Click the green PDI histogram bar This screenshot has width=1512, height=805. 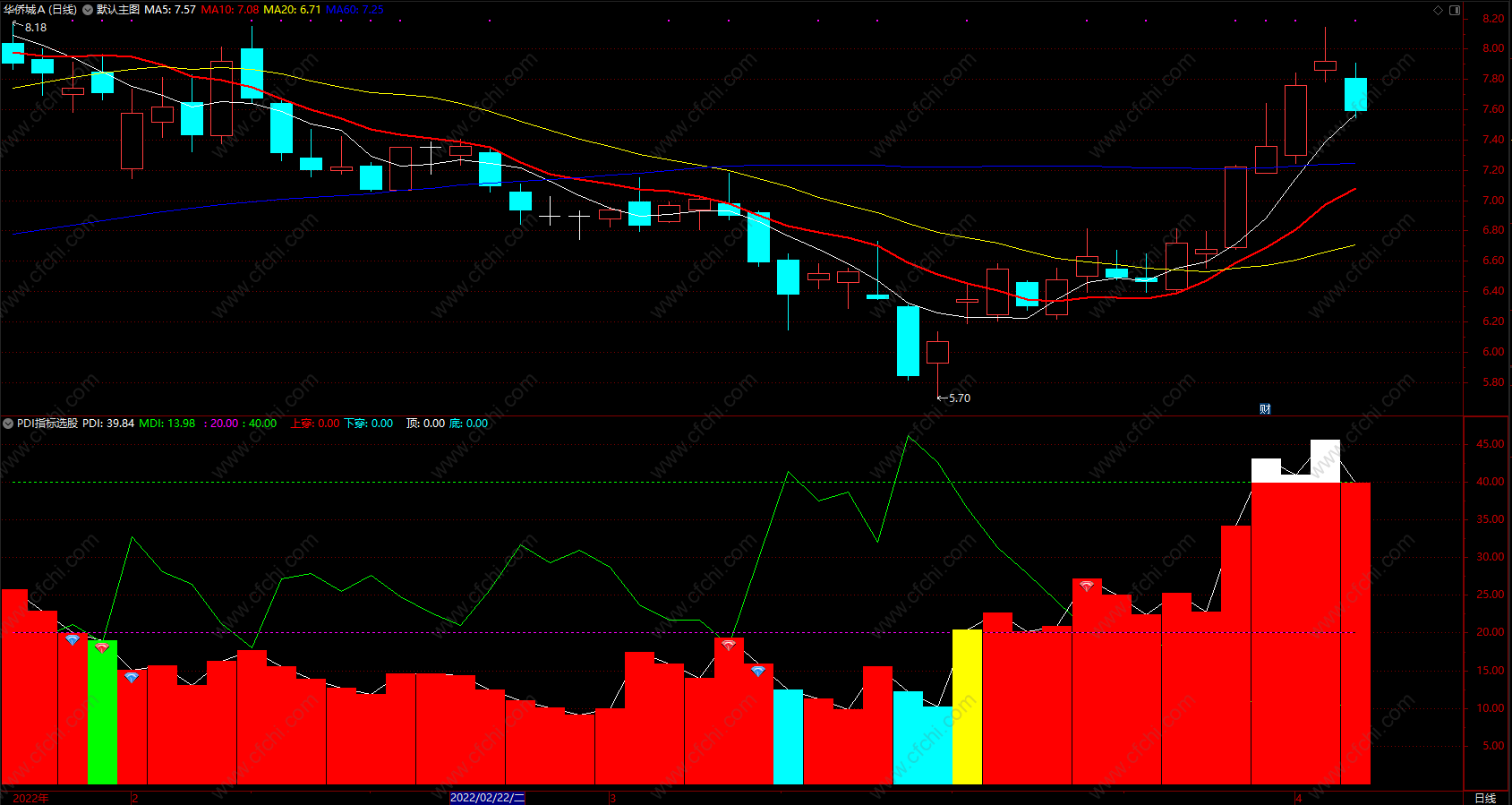coord(102,713)
